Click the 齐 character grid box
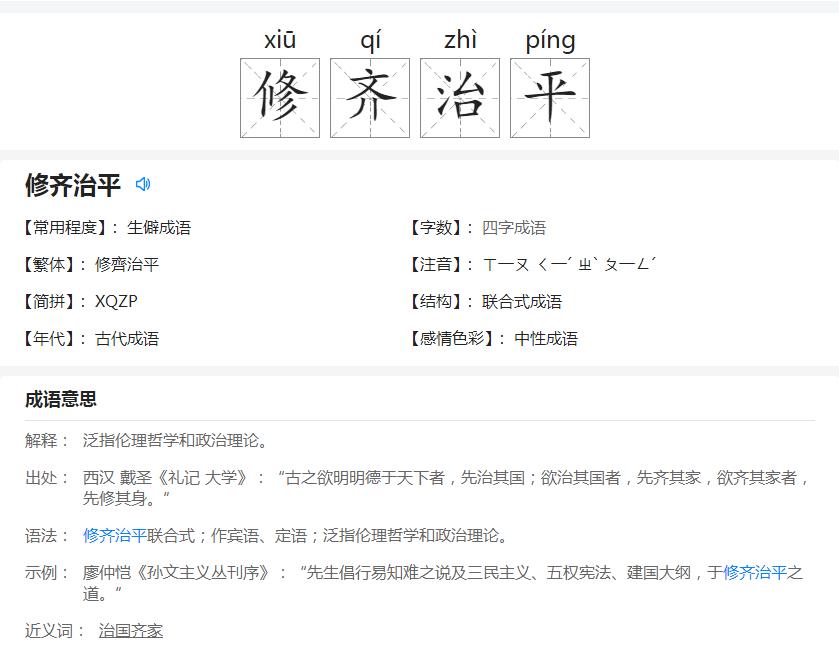 (x=370, y=98)
